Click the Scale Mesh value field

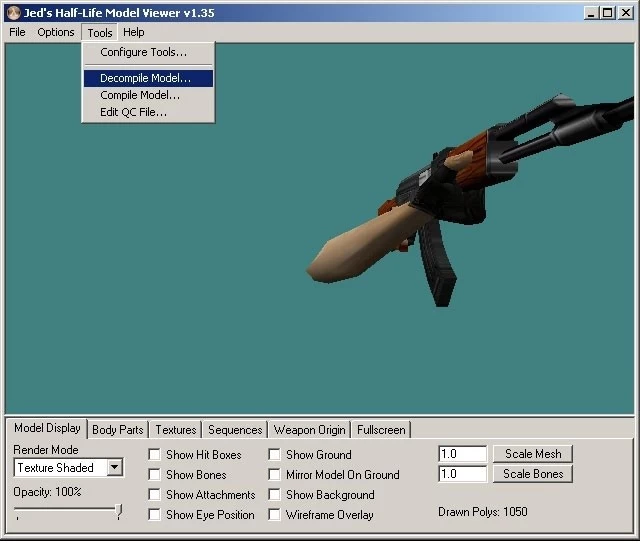[462, 454]
